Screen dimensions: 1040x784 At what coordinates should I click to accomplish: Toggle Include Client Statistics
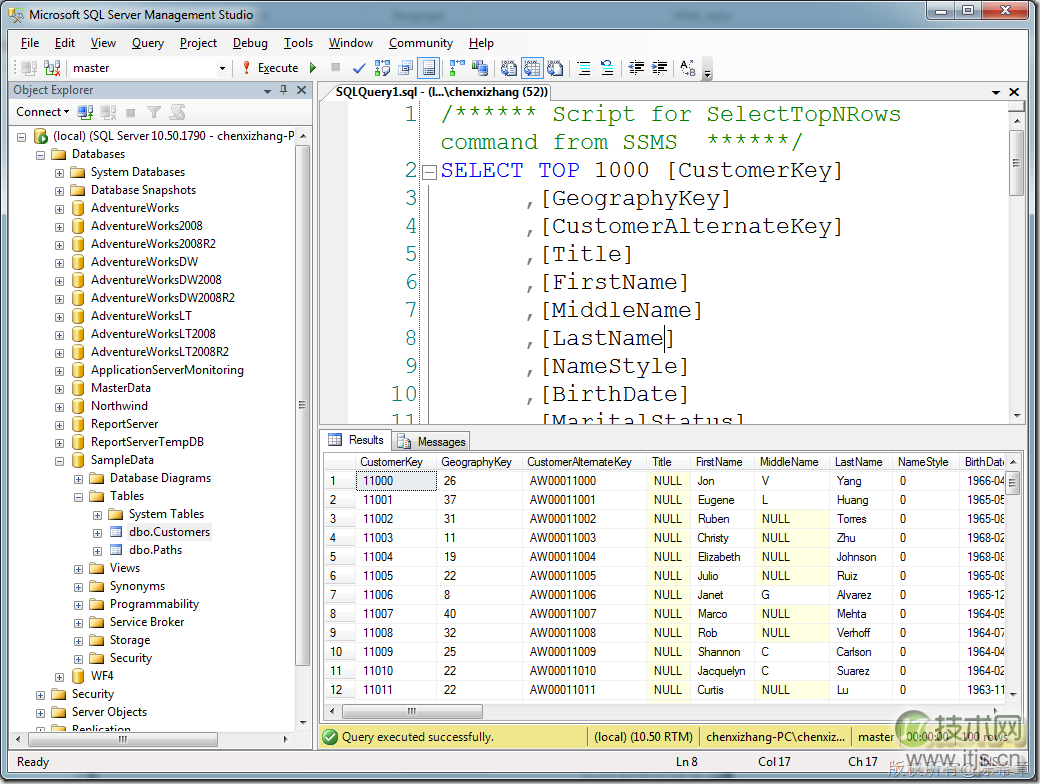[x=480, y=68]
